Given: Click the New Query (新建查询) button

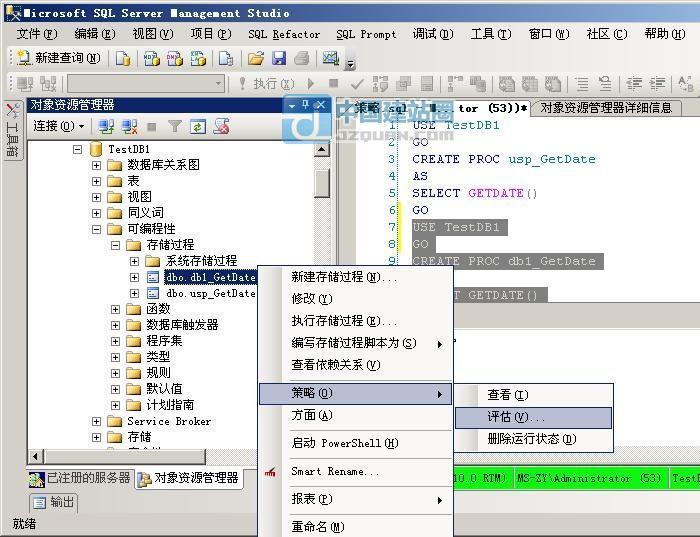Looking at the screenshot, I should (58, 58).
